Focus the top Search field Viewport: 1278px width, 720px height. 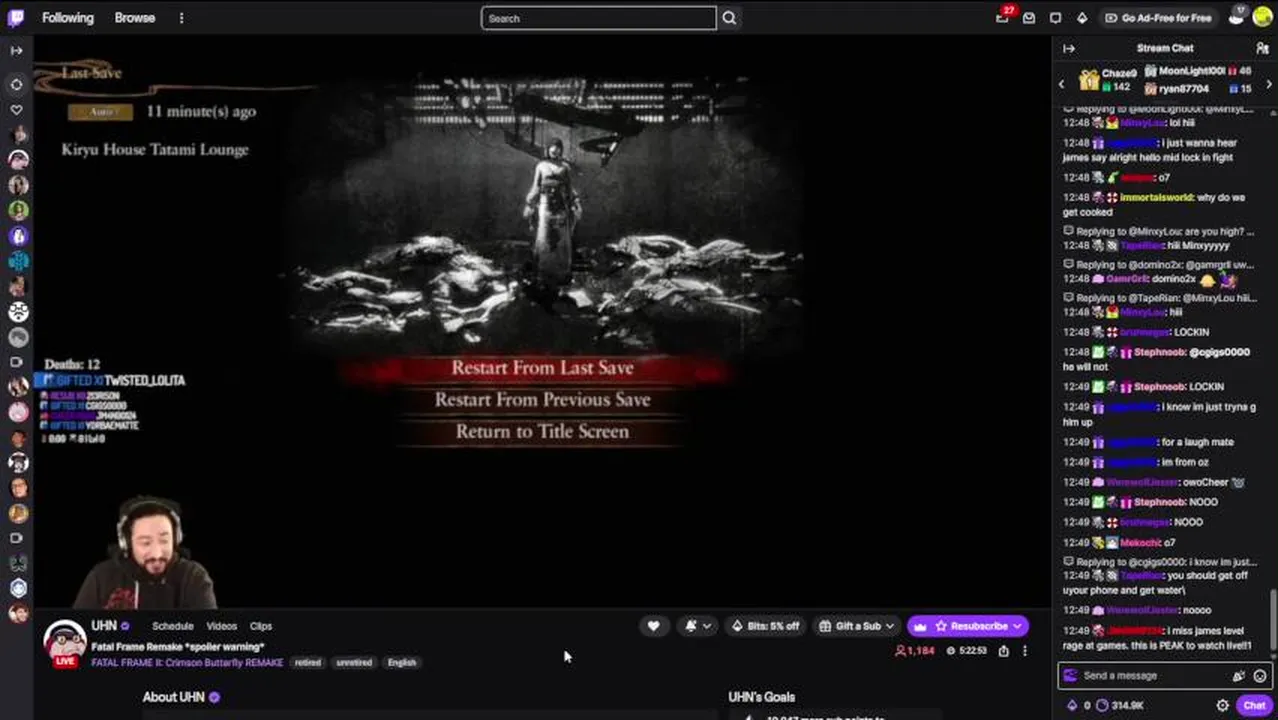coord(598,18)
